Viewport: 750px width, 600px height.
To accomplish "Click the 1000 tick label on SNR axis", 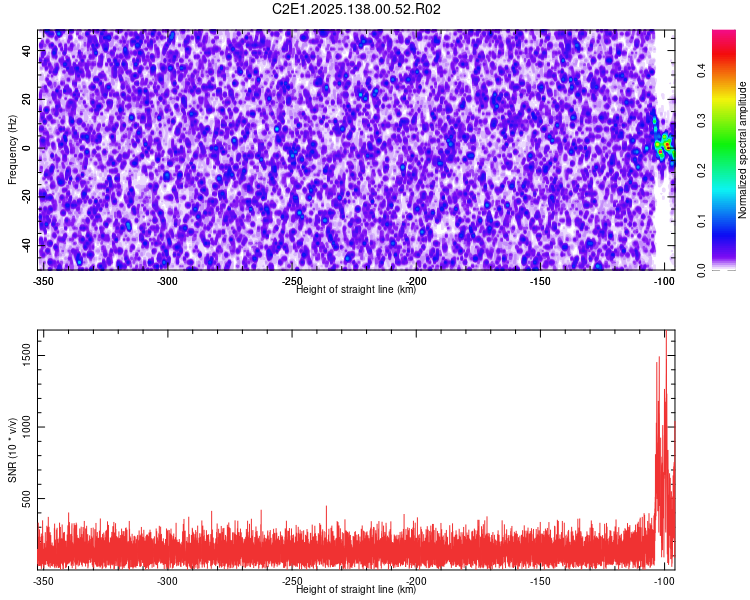I will coord(26,427).
